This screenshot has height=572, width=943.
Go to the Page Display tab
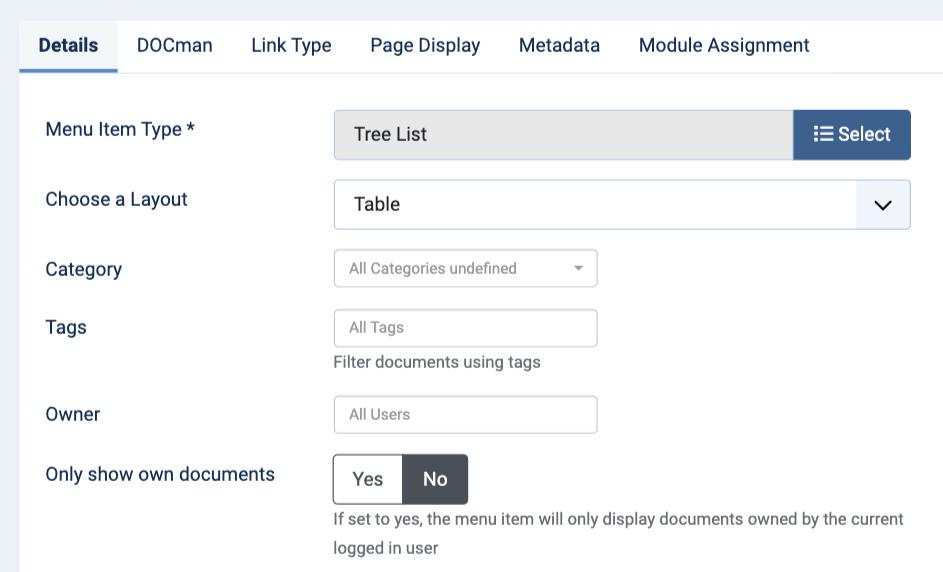tap(425, 46)
